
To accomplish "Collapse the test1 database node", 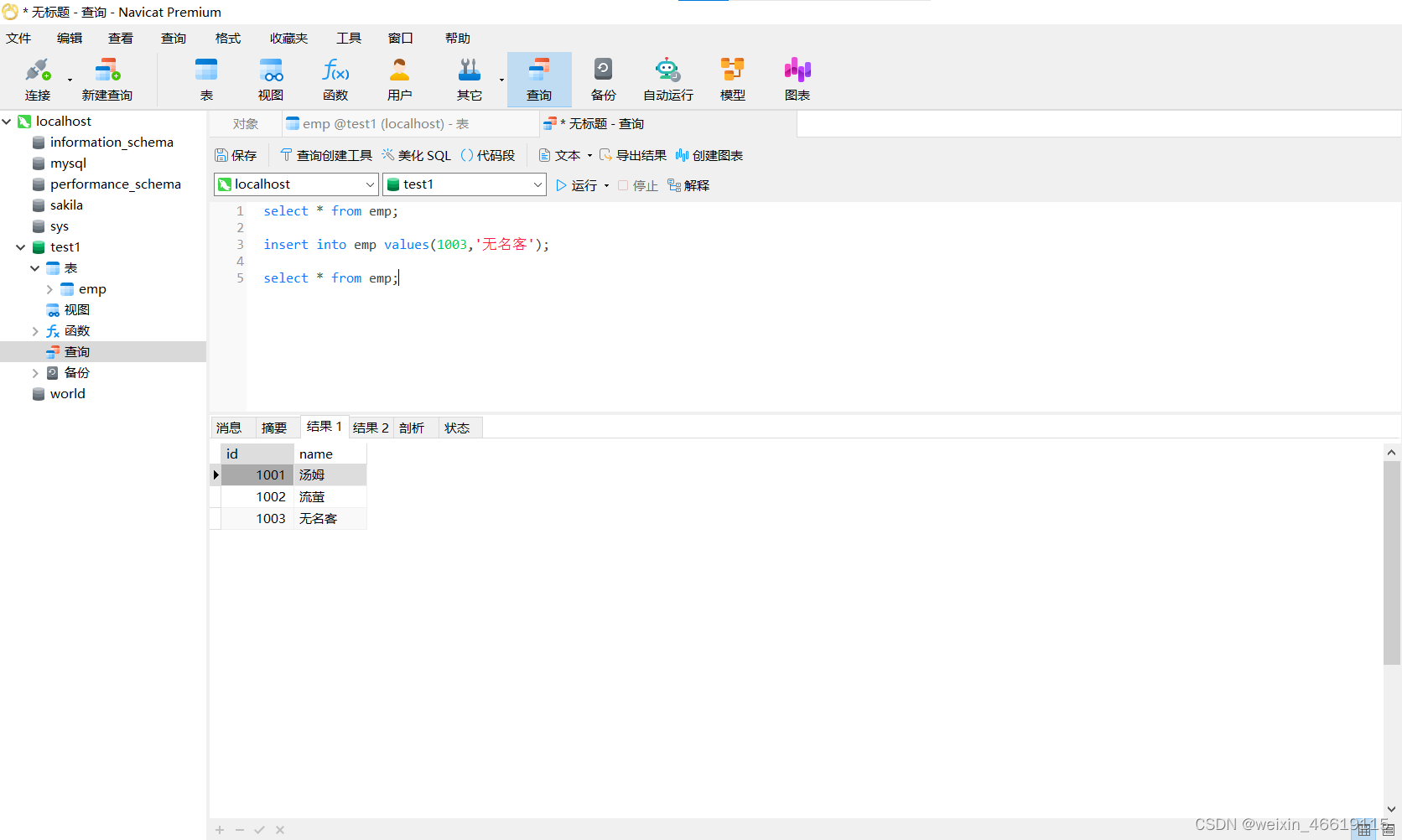I will point(20,246).
